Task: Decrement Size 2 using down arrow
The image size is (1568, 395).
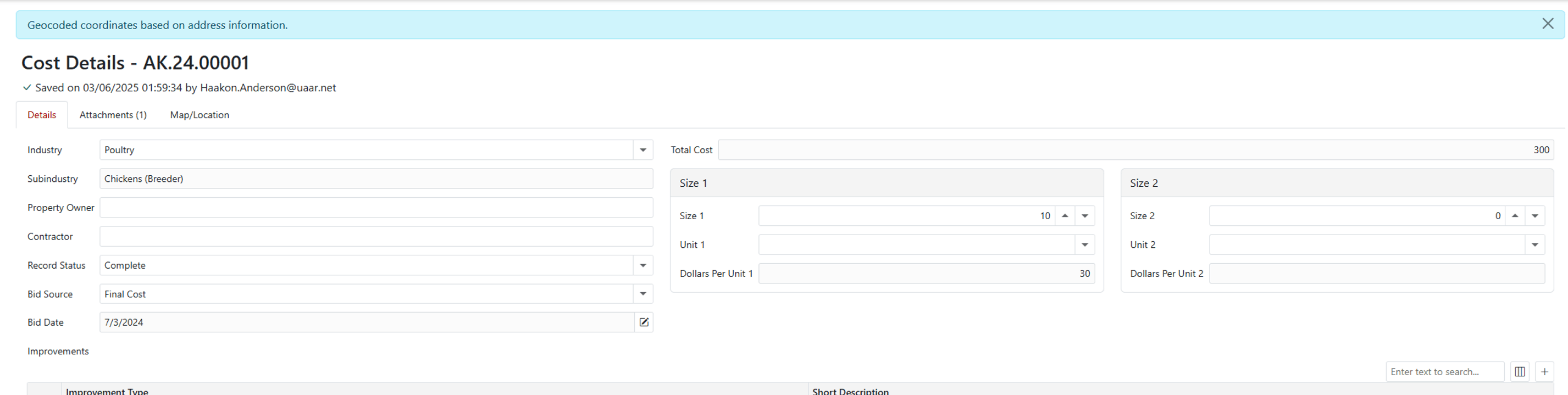Action: (x=1534, y=216)
